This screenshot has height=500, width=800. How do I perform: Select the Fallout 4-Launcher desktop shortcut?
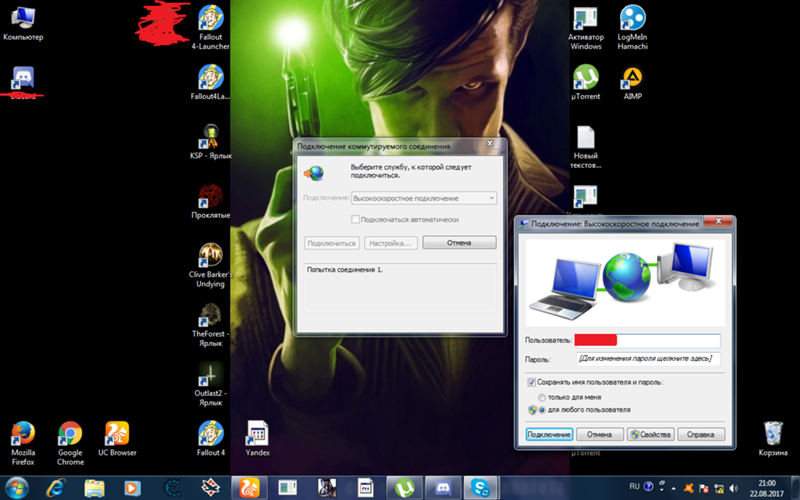point(210,28)
